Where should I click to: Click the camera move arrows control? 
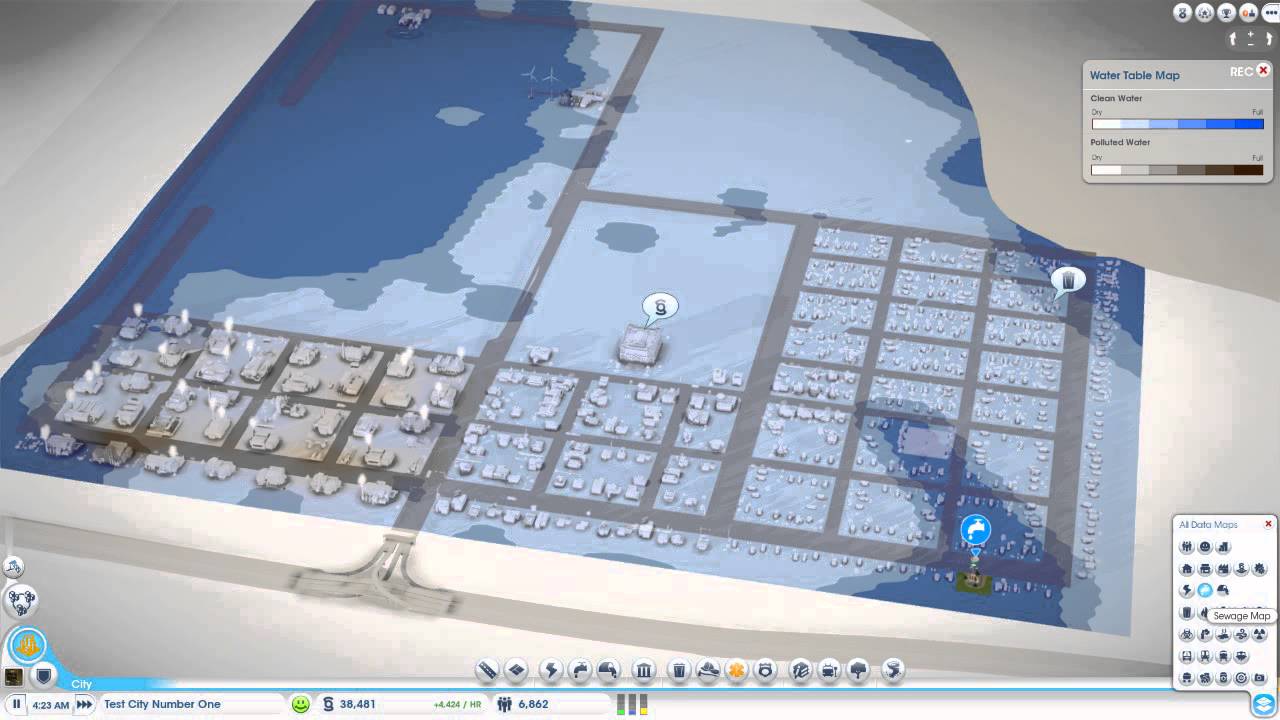[1251, 39]
